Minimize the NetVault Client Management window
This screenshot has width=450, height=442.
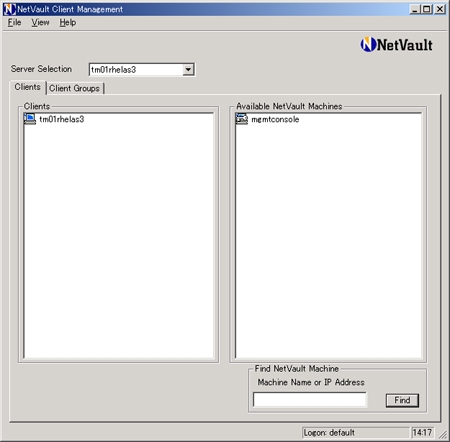point(415,9)
